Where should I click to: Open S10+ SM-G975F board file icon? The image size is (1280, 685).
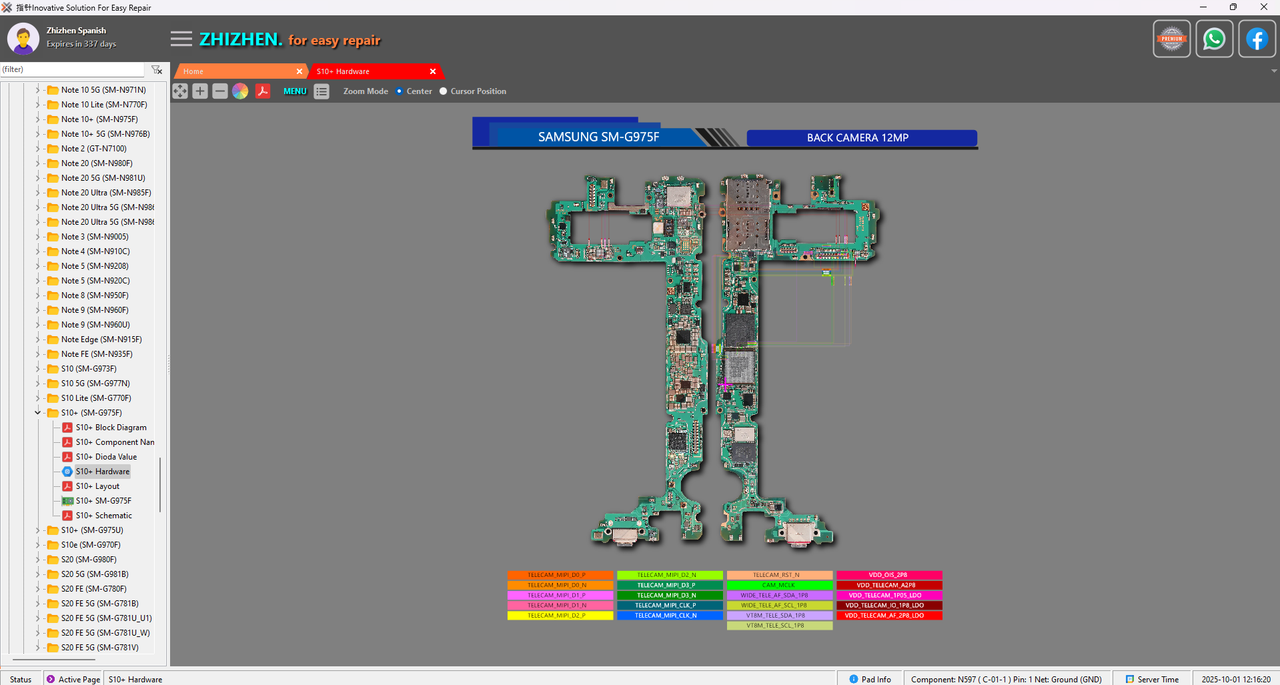point(67,501)
